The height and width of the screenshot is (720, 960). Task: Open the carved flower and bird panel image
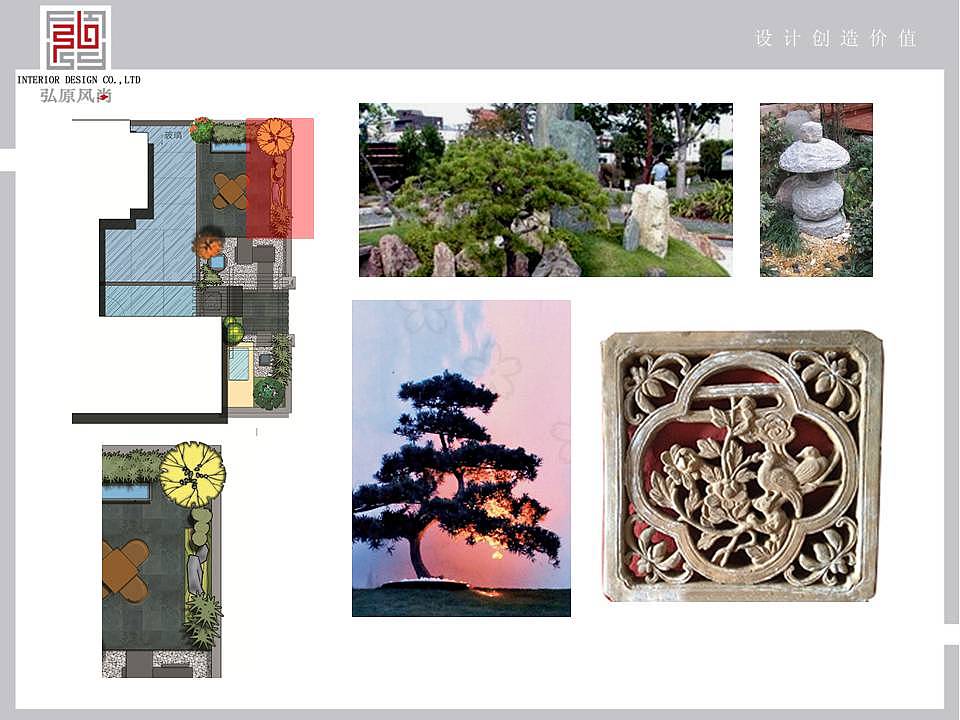pyautogui.click(x=743, y=467)
